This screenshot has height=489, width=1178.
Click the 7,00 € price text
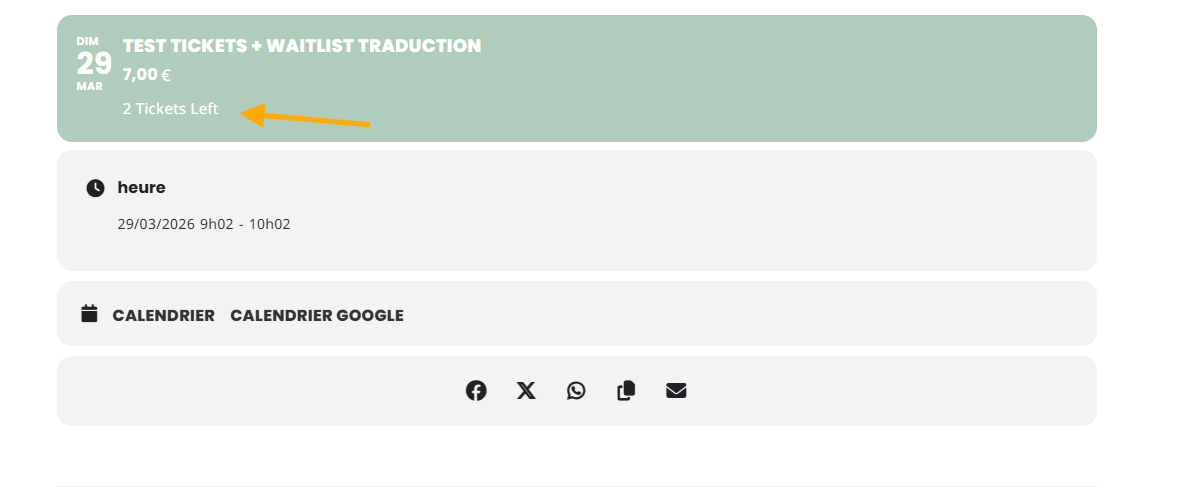click(x=146, y=74)
